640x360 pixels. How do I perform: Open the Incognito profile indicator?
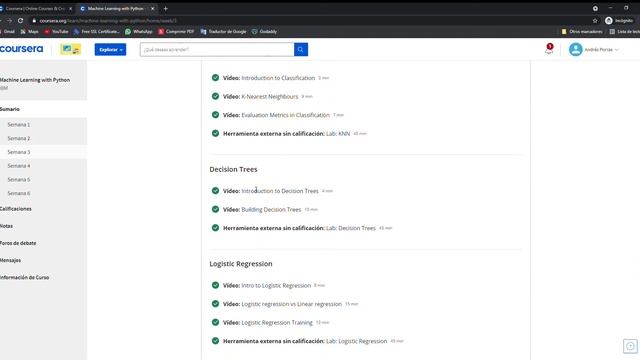[x=619, y=20]
